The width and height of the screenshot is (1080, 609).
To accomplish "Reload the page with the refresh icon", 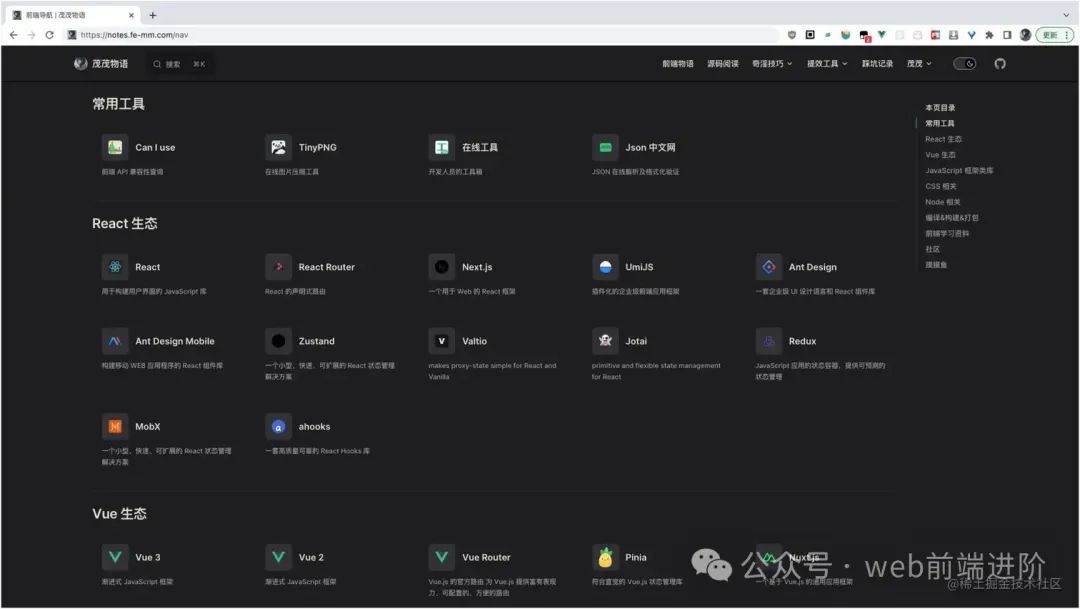I will [x=50, y=35].
